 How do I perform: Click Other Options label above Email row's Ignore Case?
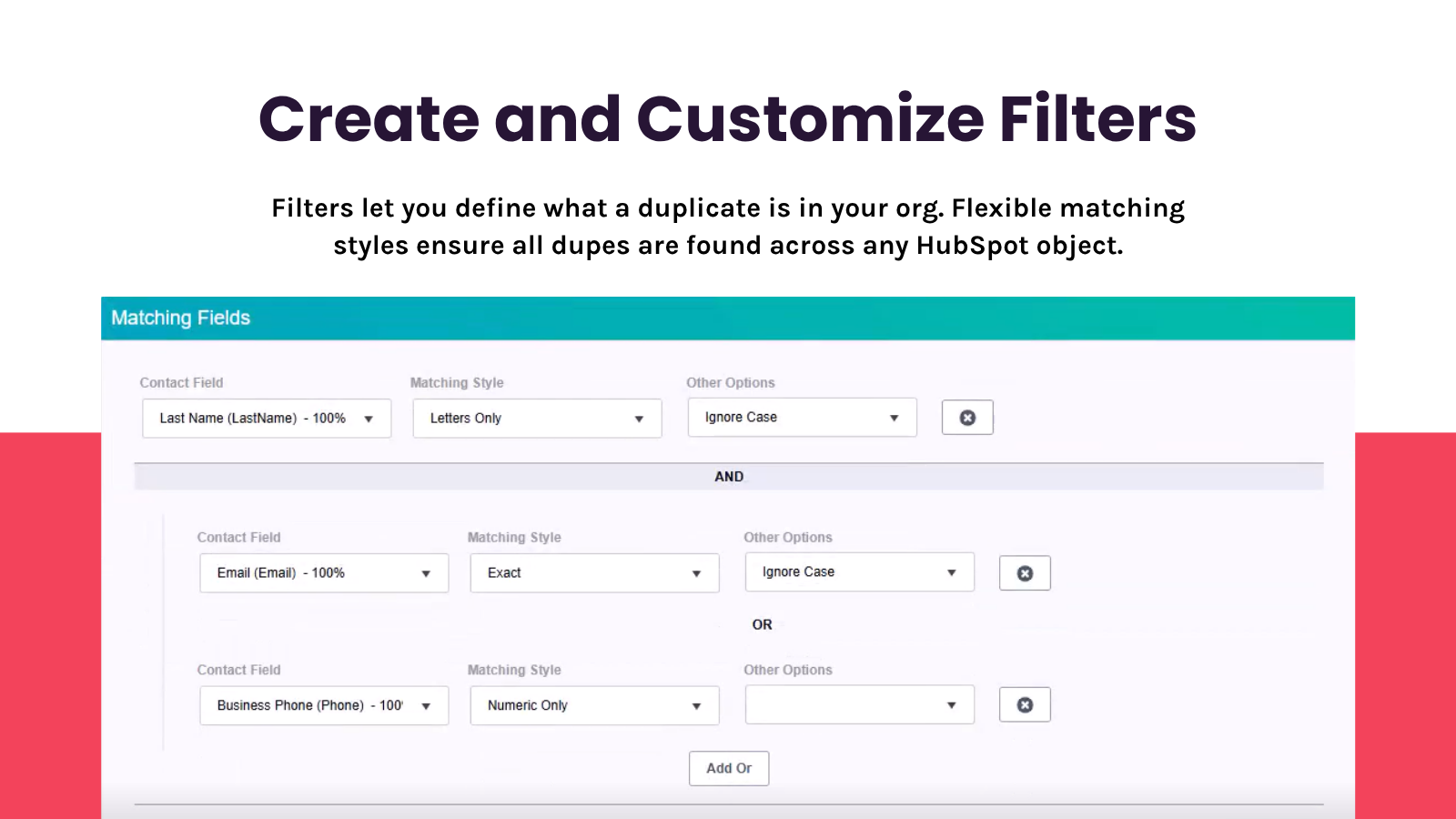pyautogui.click(x=788, y=538)
